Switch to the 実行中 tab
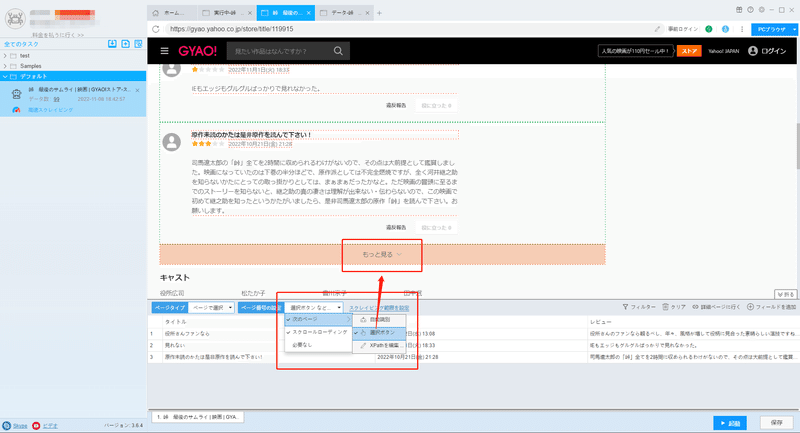Viewport: 800px width, 433px height. point(226,13)
